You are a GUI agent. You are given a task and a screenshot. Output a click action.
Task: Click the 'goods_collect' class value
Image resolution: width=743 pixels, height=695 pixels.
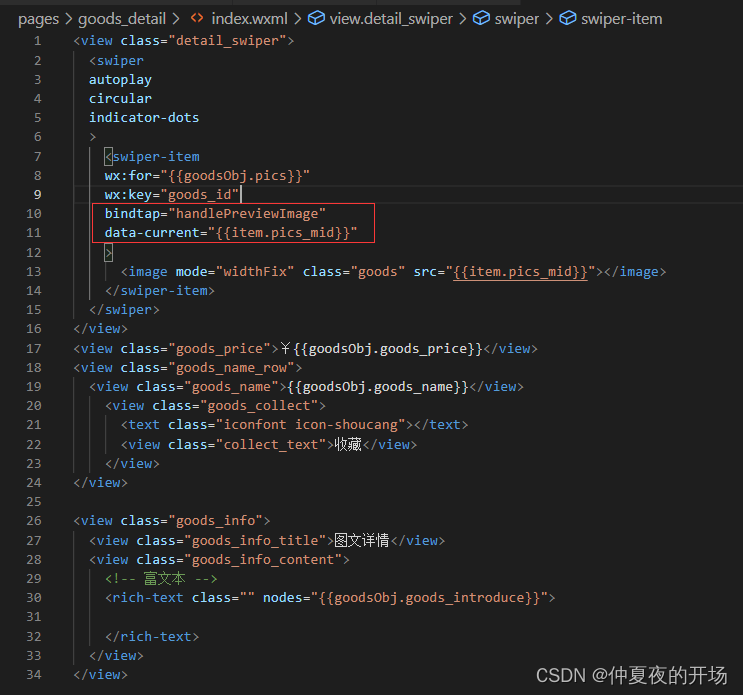[x=259, y=406]
